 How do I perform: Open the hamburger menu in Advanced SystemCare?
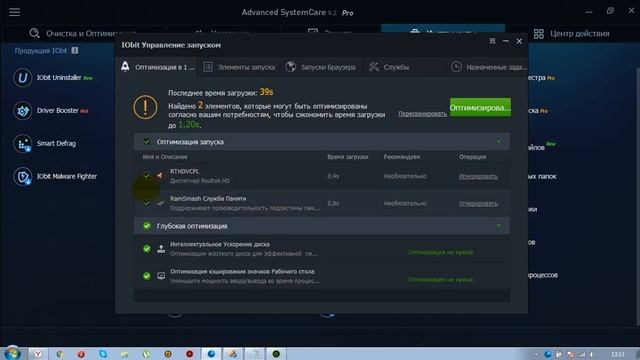click(x=14, y=12)
